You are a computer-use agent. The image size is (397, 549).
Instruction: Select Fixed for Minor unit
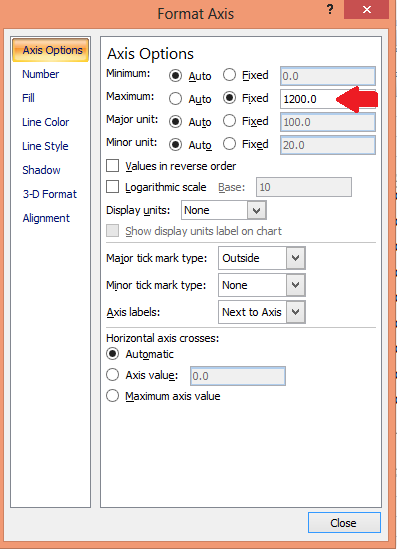tap(229, 144)
